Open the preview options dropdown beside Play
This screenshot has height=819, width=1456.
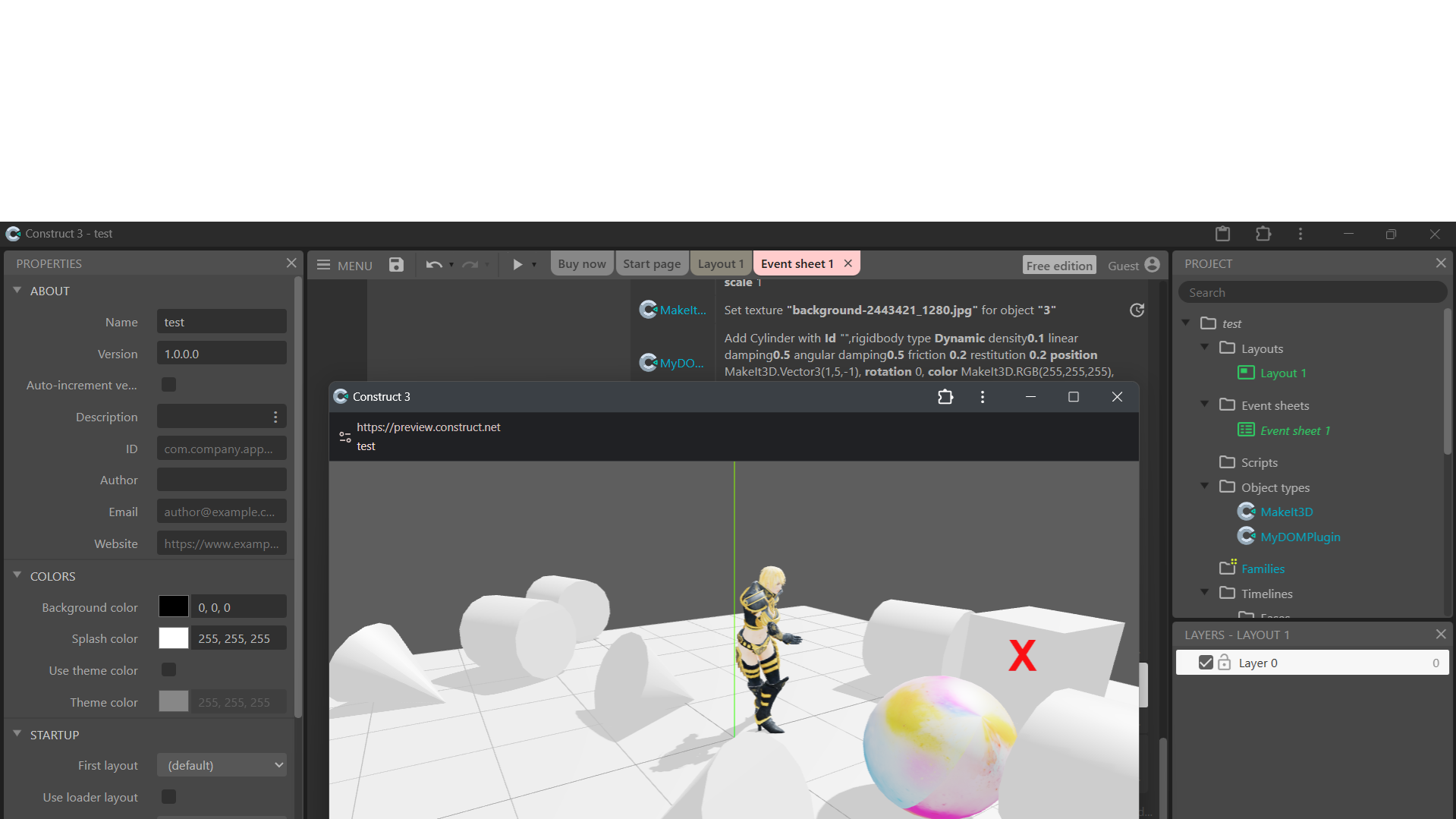pyautogui.click(x=534, y=265)
